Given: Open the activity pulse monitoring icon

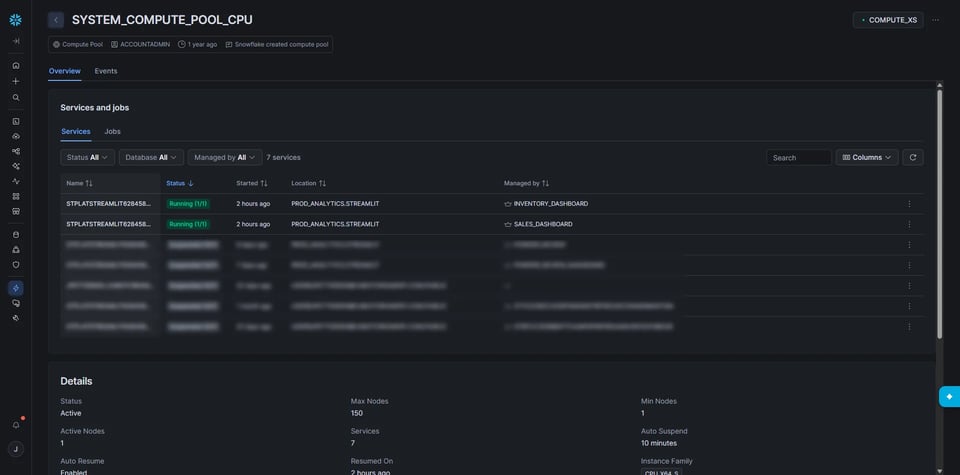Looking at the screenshot, I should 16,181.
